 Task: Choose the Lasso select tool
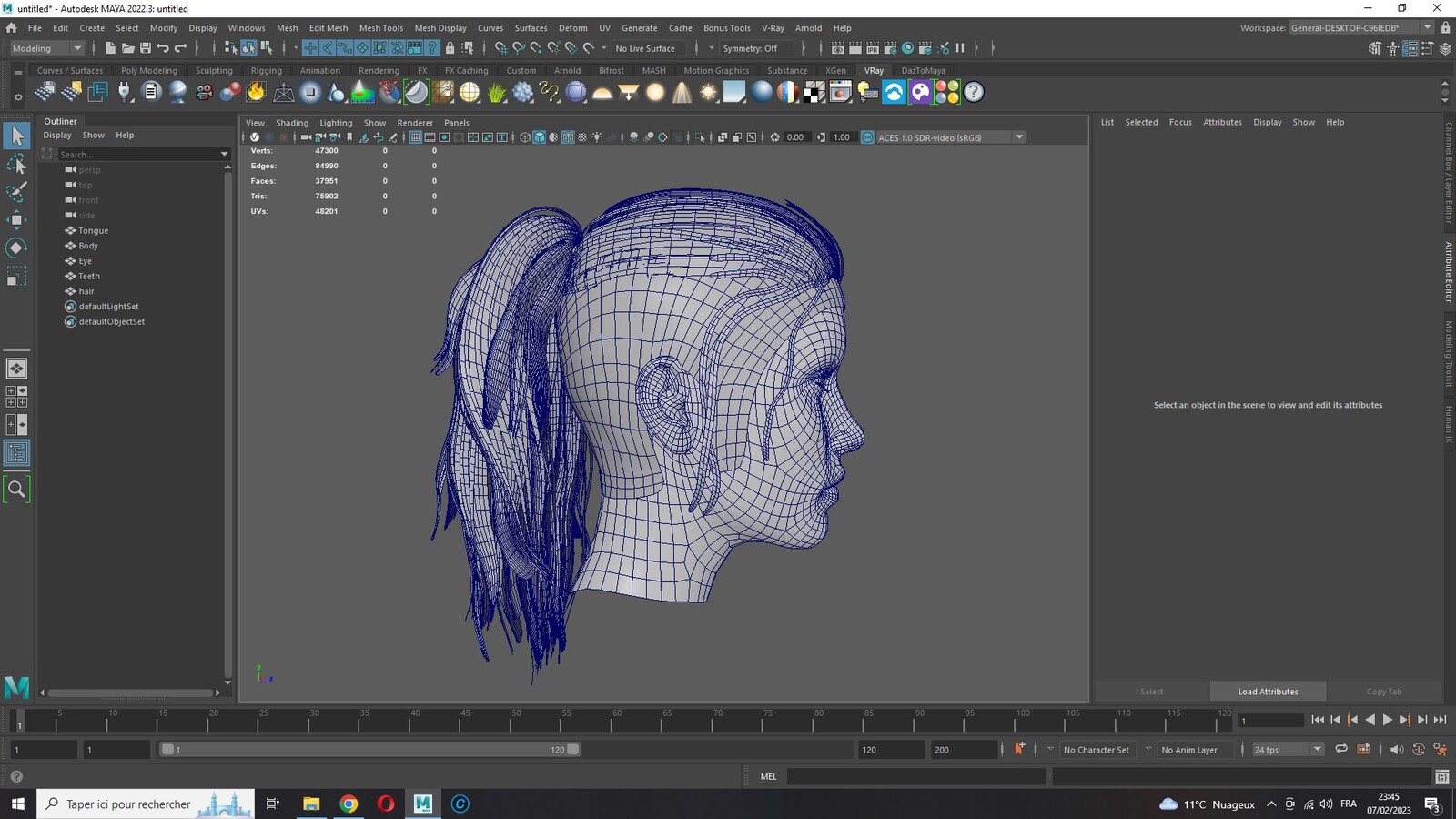click(16, 164)
